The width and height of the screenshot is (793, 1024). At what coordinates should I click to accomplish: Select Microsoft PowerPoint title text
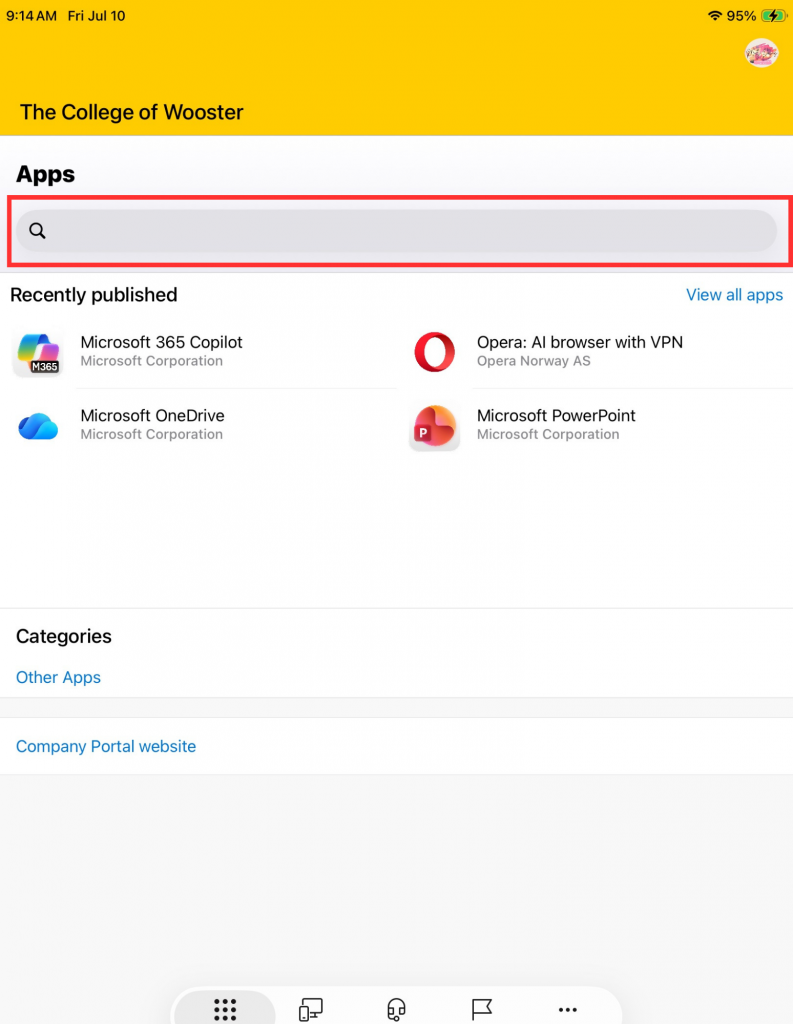point(556,415)
